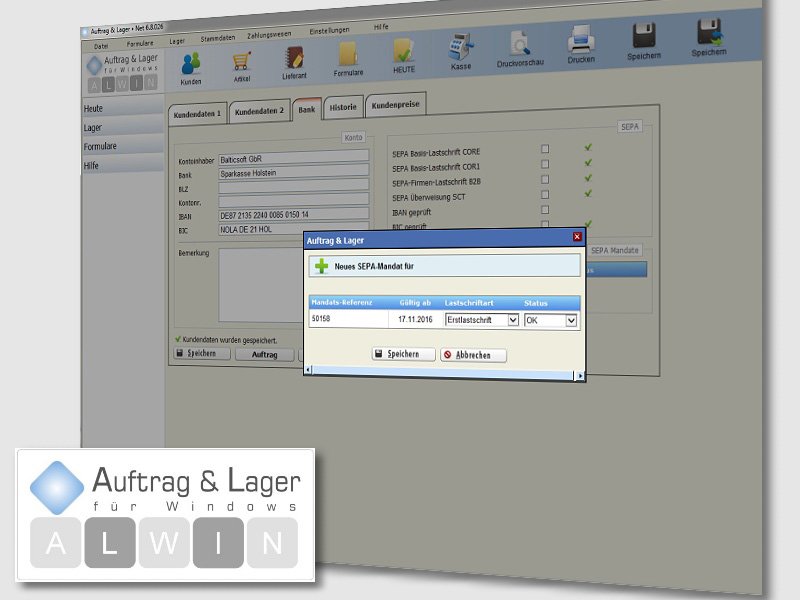
Task: Click the empty Kontonr. input field
Action: (x=293, y=200)
